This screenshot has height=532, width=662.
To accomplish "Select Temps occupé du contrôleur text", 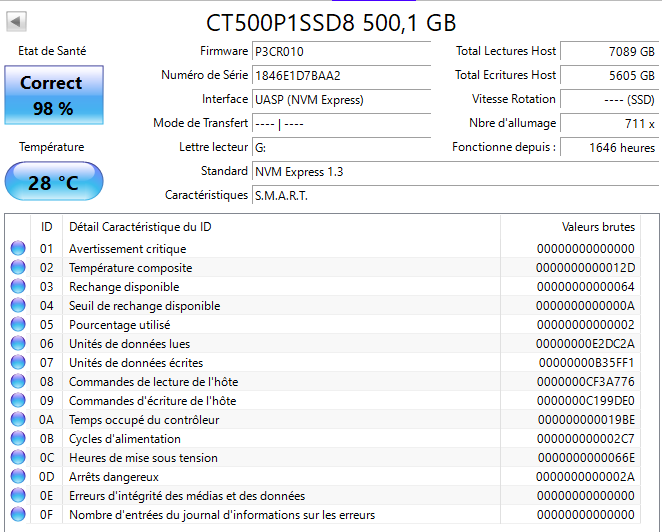I will click(x=144, y=420).
